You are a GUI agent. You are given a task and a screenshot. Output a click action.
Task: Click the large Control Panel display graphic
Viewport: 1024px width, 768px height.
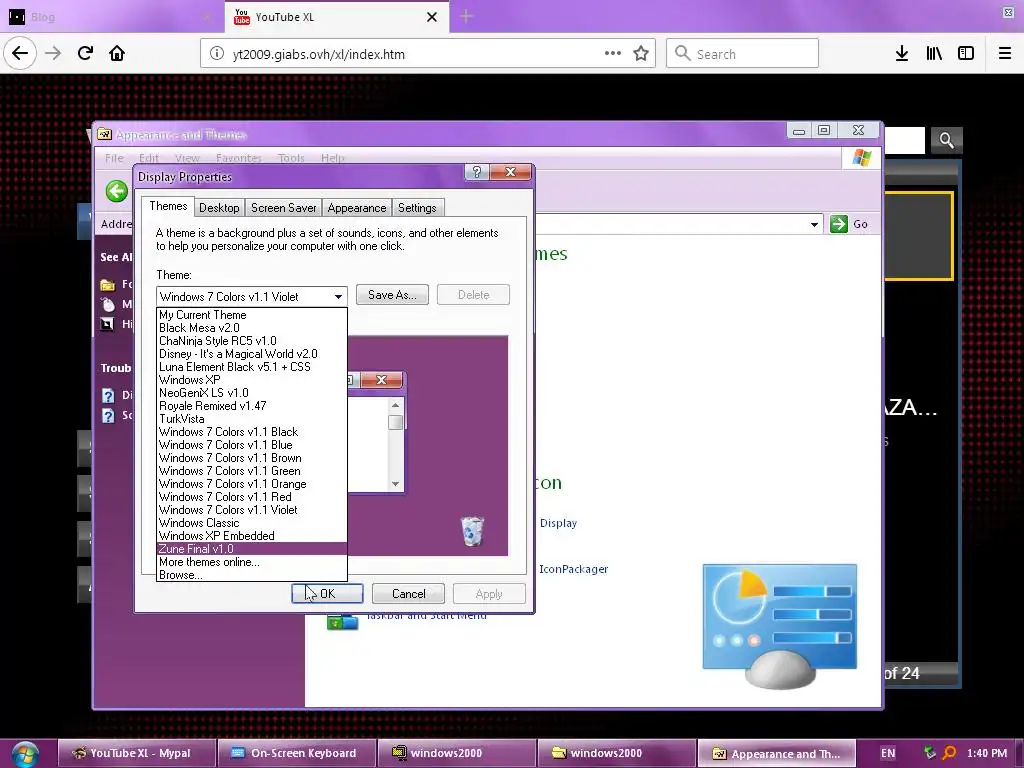[780, 626]
